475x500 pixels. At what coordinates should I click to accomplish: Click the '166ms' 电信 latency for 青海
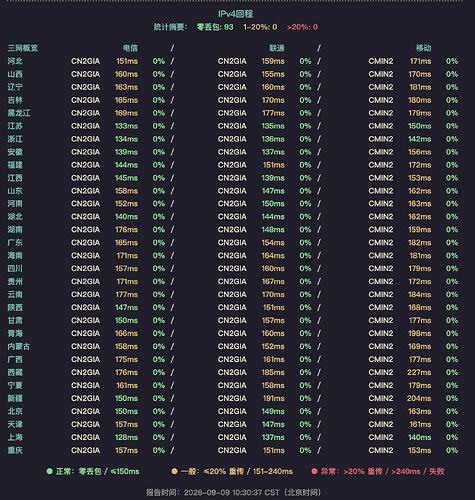coord(127,333)
